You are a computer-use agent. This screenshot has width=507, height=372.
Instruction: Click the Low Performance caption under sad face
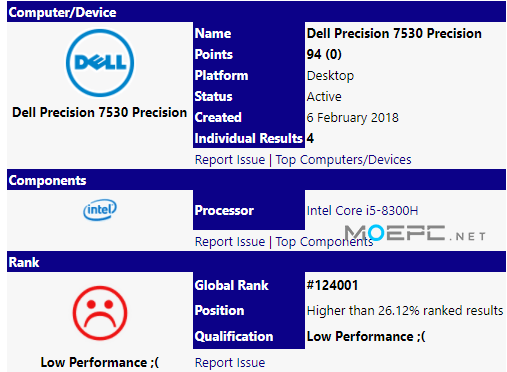click(x=100, y=362)
